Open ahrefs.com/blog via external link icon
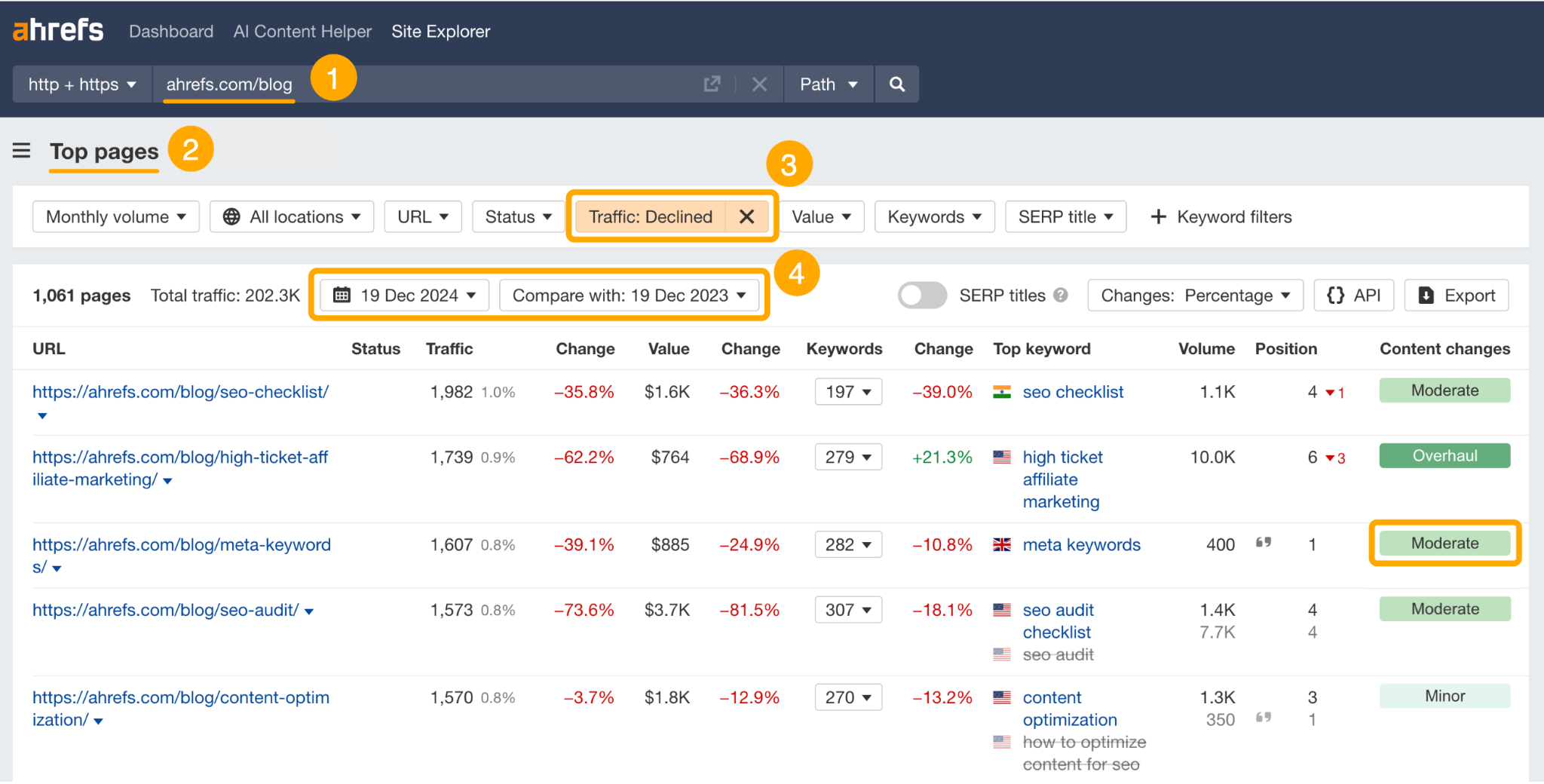The height and width of the screenshot is (784, 1544). pos(711,84)
